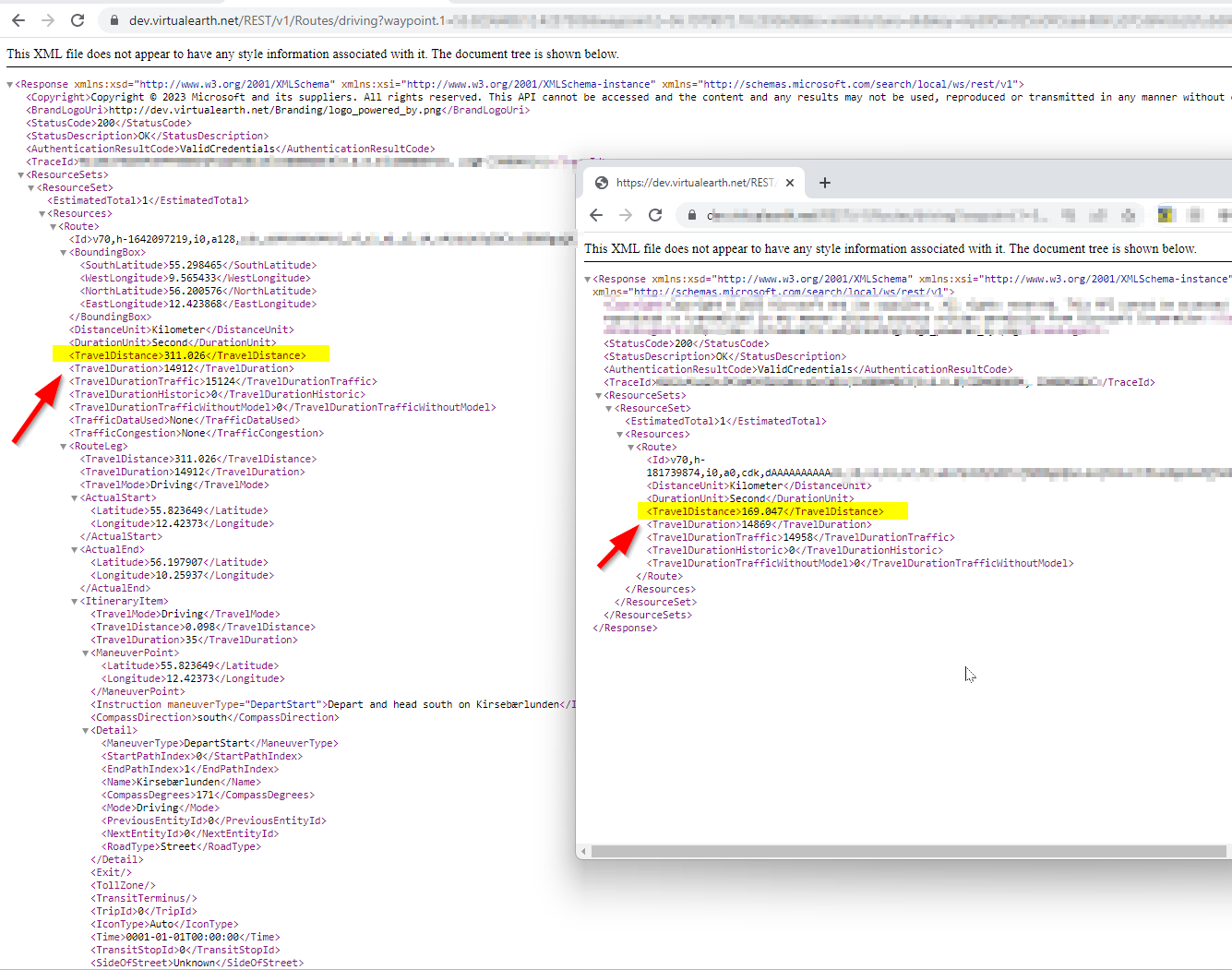The image size is (1232, 970).
Task: Click the Instruction maneuverType DepartStart line
Action: [332, 704]
